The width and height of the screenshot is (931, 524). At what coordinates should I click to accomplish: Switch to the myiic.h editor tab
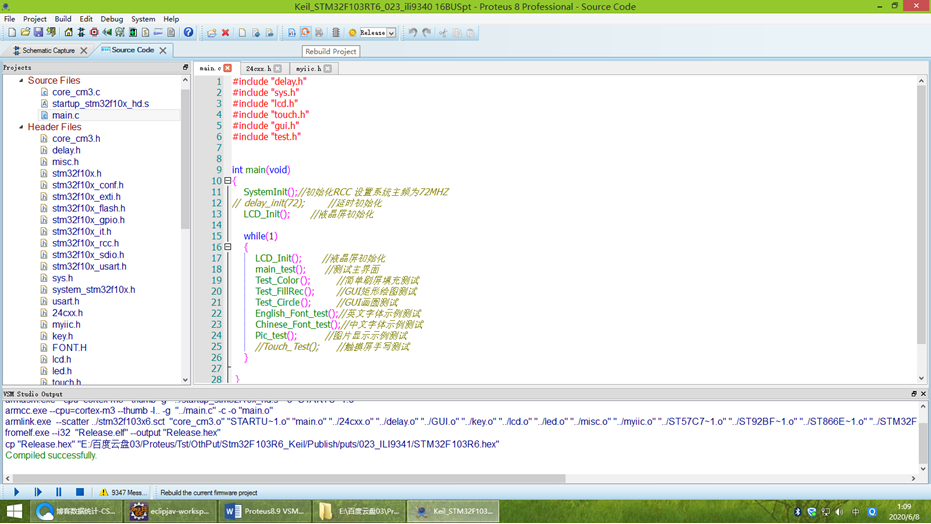click(308, 68)
